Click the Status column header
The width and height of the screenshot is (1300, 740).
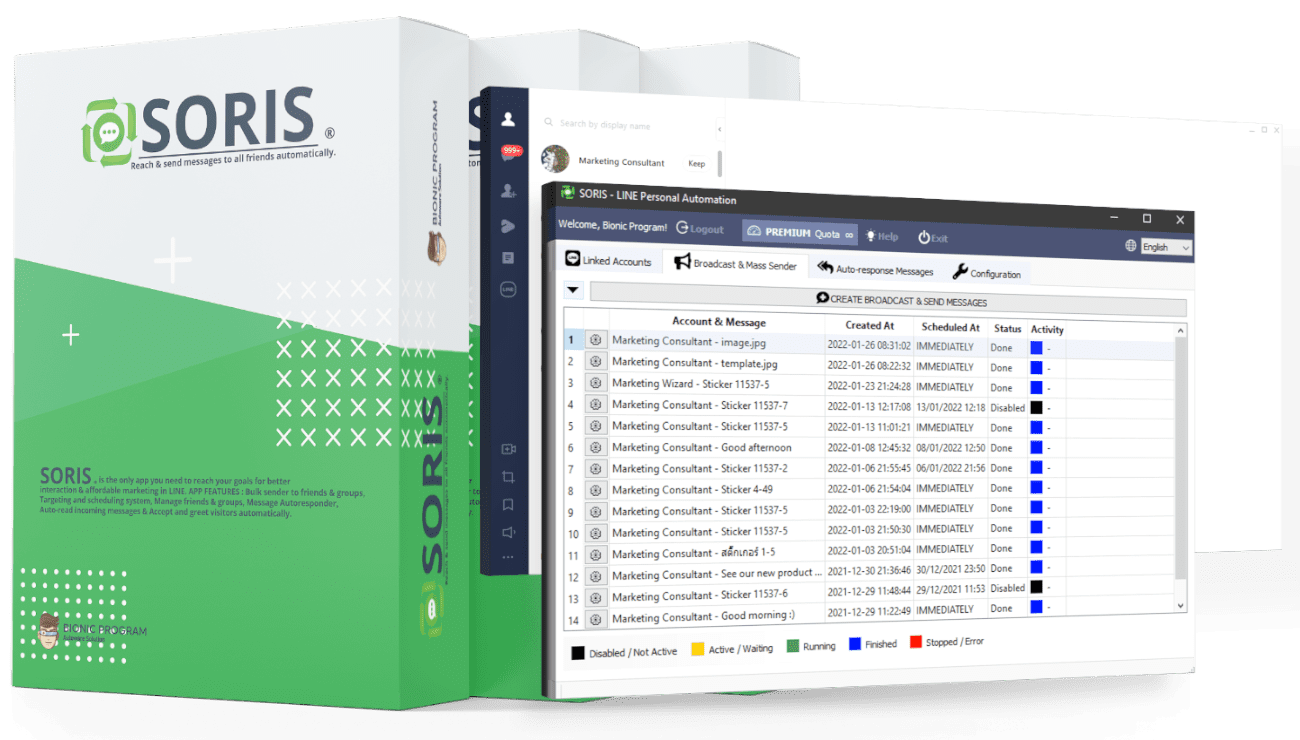tap(1008, 328)
